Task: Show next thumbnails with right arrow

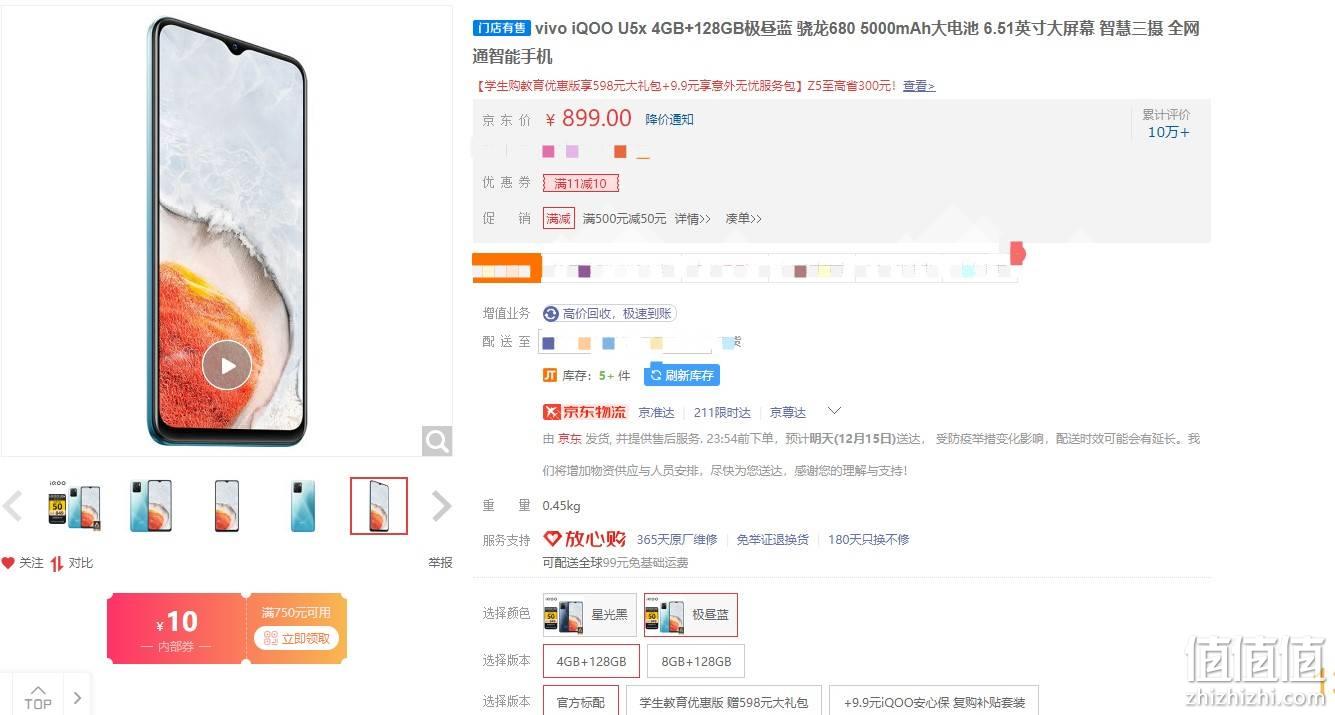Action: [x=441, y=506]
